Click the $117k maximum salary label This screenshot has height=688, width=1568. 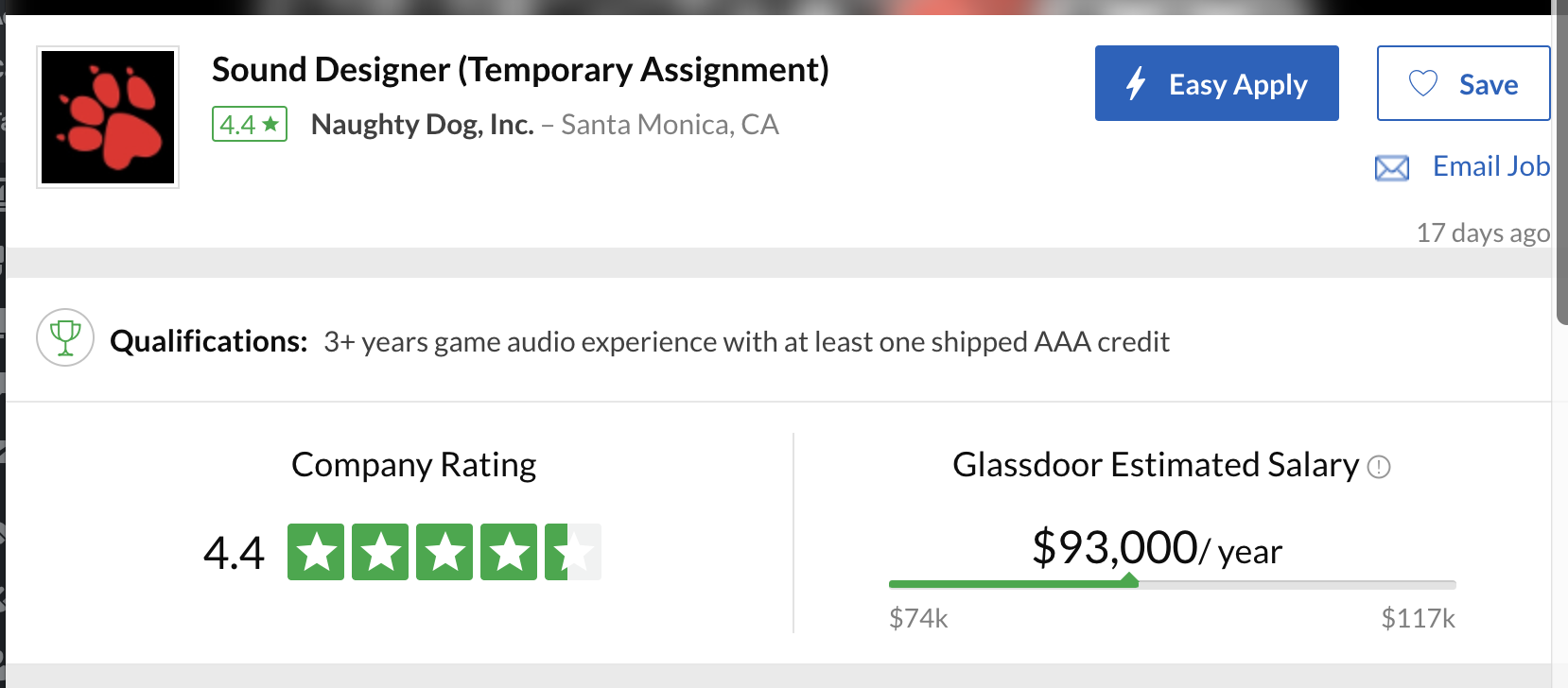[1418, 619]
